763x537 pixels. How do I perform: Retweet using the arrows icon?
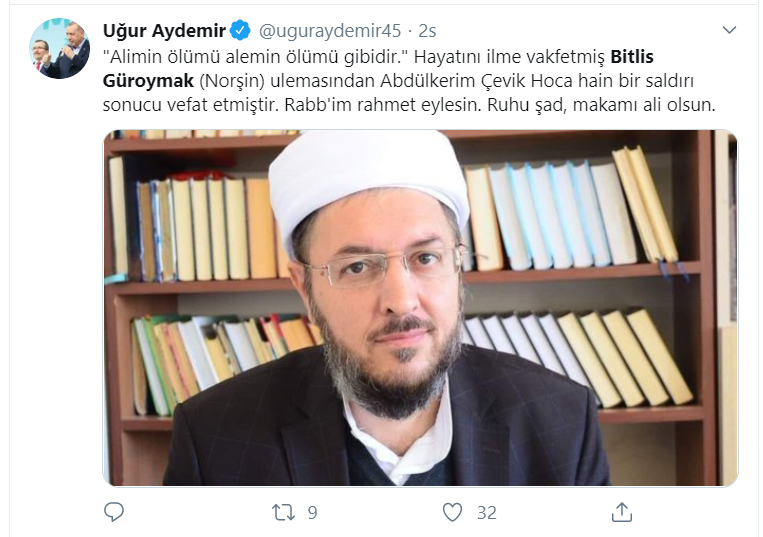pyautogui.click(x=283, y=513)
